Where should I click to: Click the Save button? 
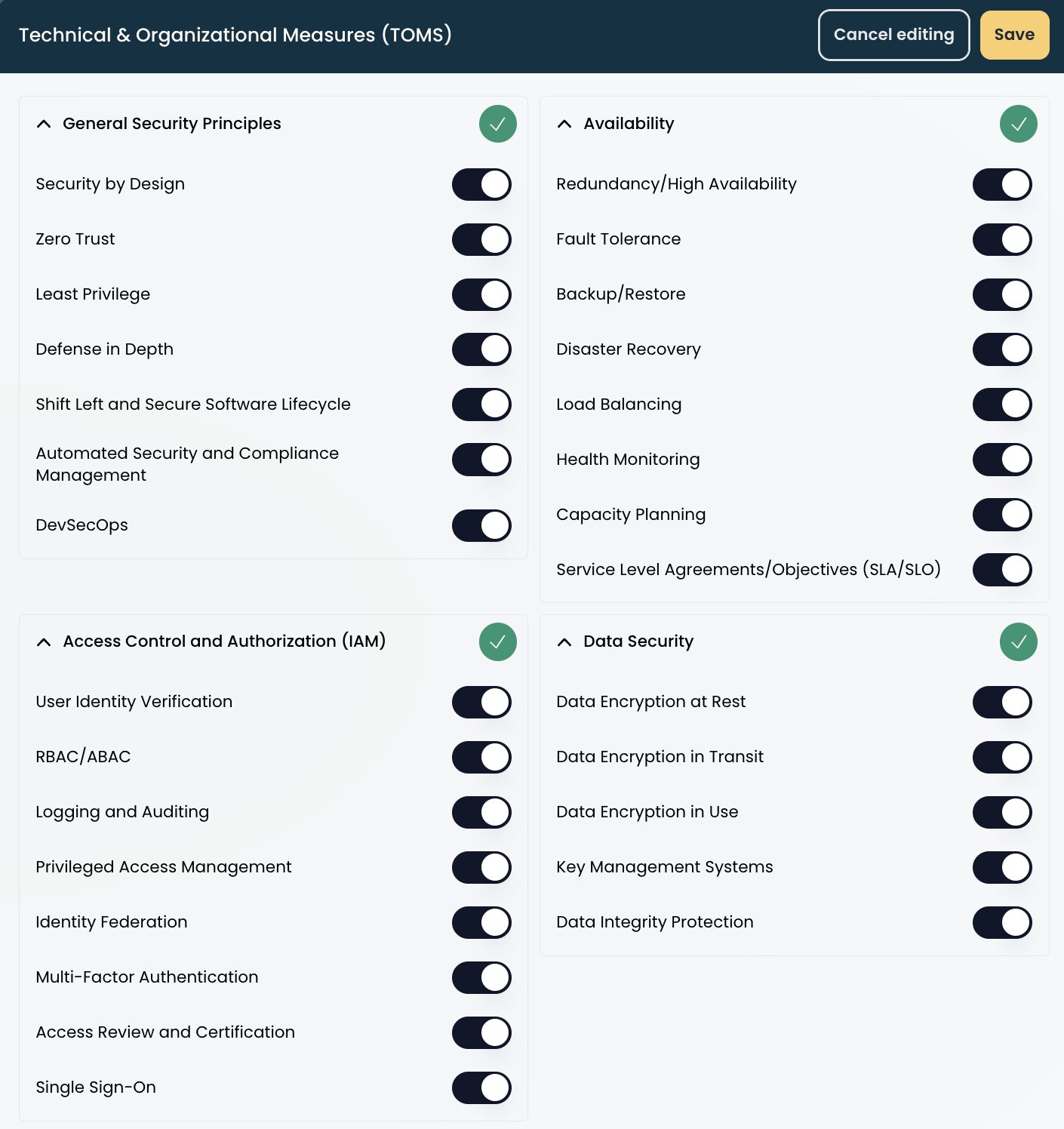[1014, 35]
